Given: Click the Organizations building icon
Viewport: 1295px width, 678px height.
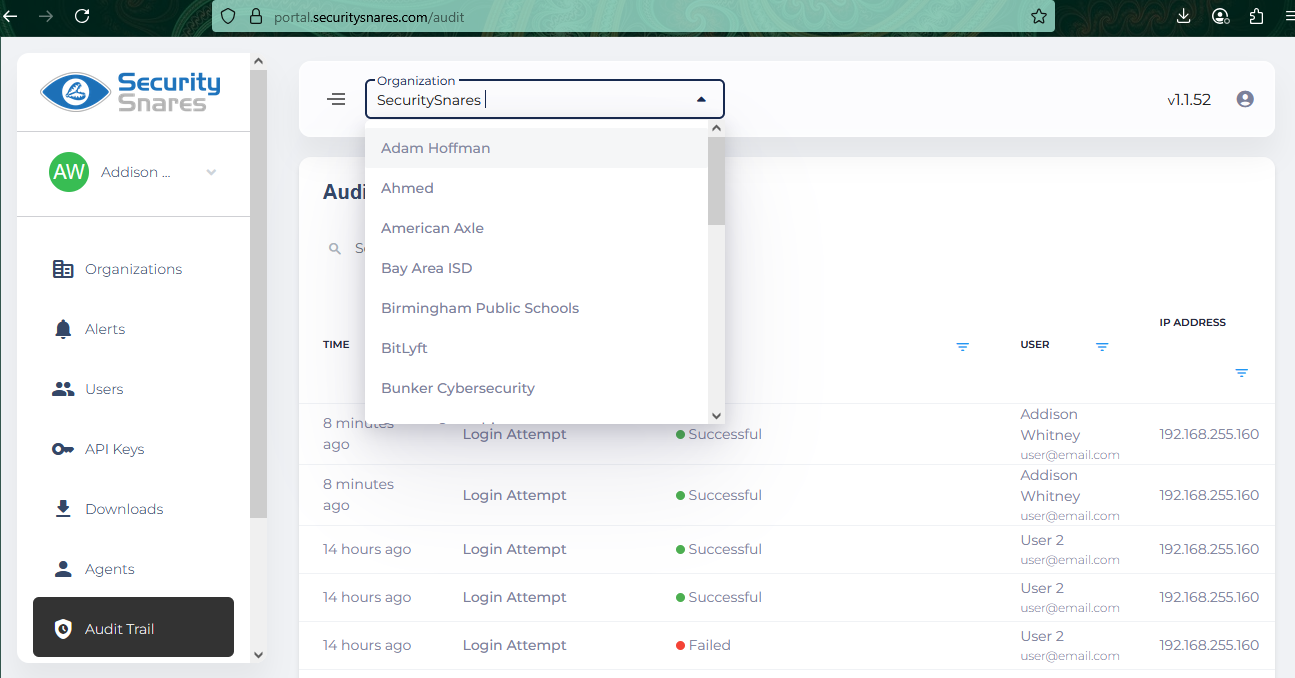Looking at the screenshot, I should [x=63, y=269].
